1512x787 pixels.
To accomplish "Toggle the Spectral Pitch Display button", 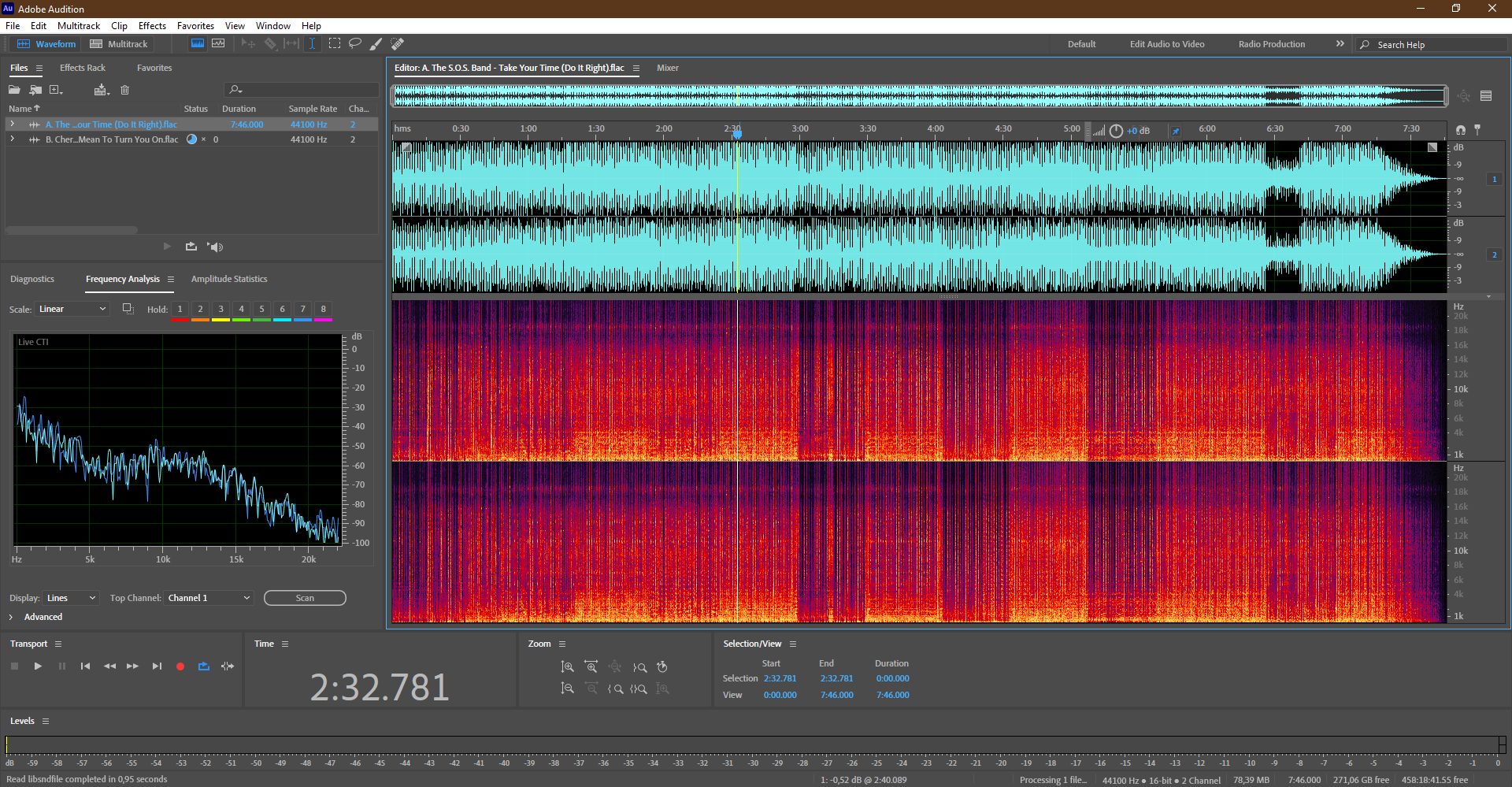I will pos(218,44).
